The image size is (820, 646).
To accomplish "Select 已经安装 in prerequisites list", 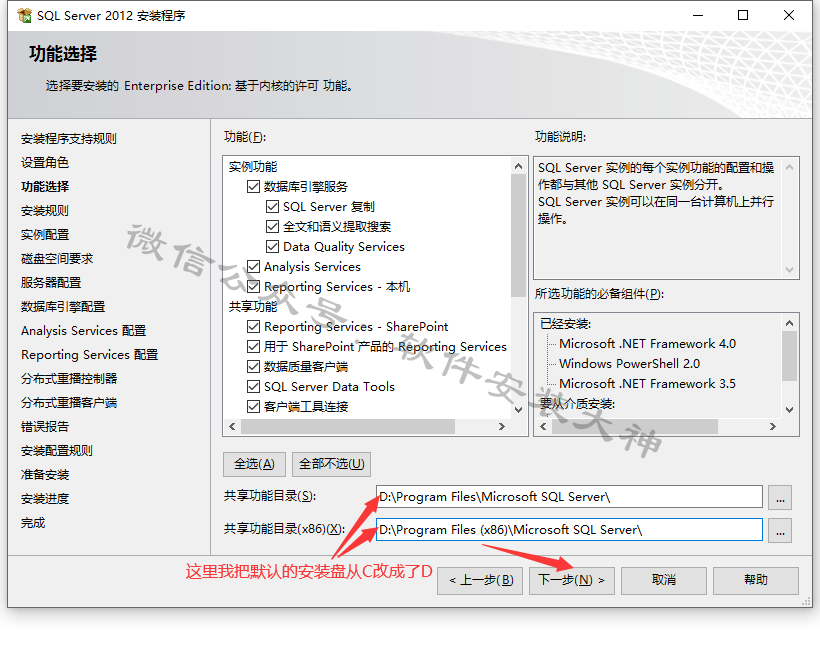I will (565, 324).
